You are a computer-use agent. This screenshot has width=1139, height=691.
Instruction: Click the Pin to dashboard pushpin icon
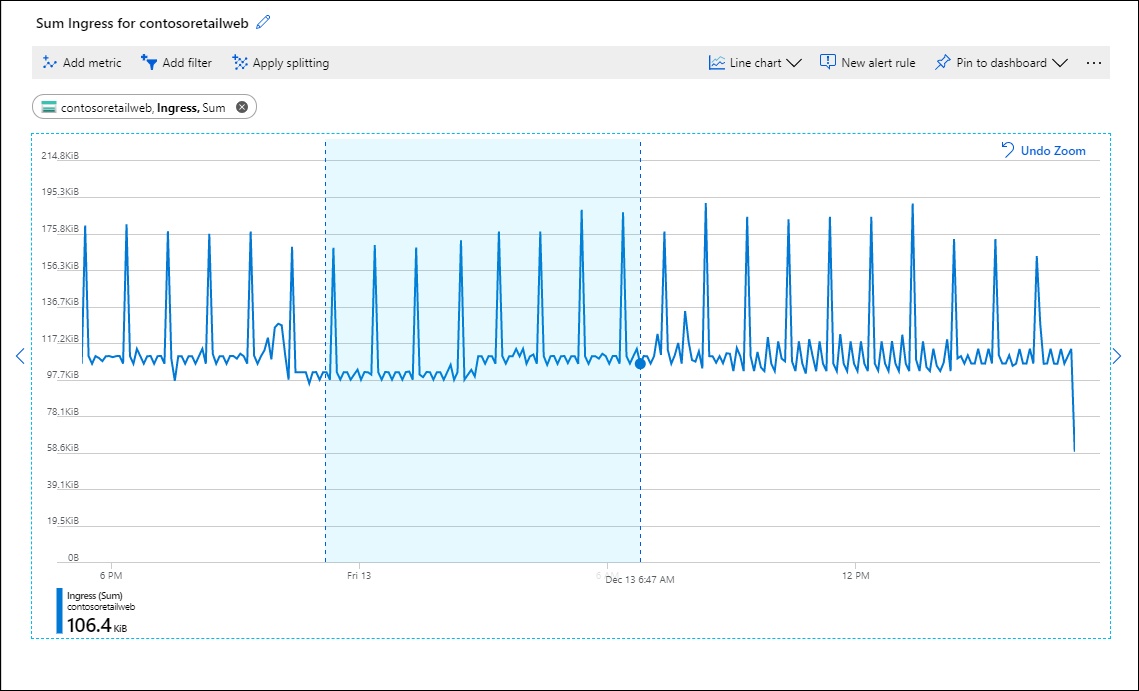941,62
